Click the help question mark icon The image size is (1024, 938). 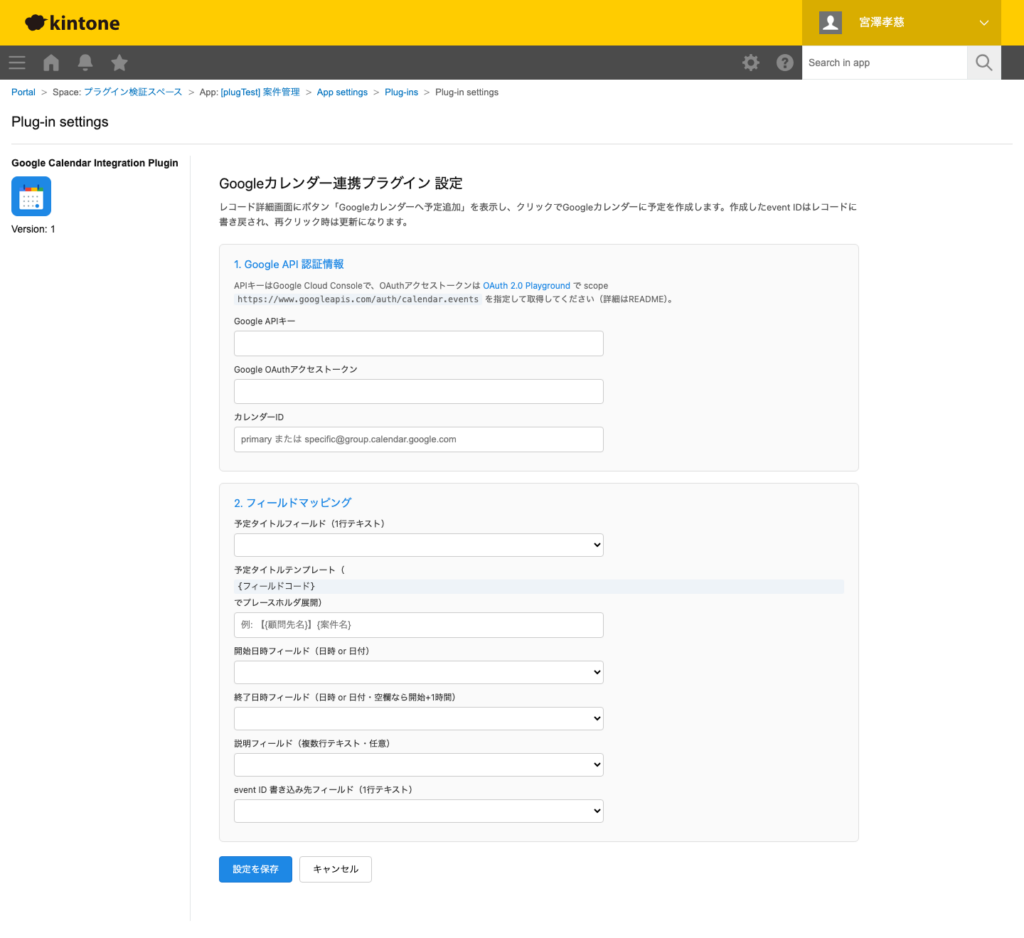(785, 62)
